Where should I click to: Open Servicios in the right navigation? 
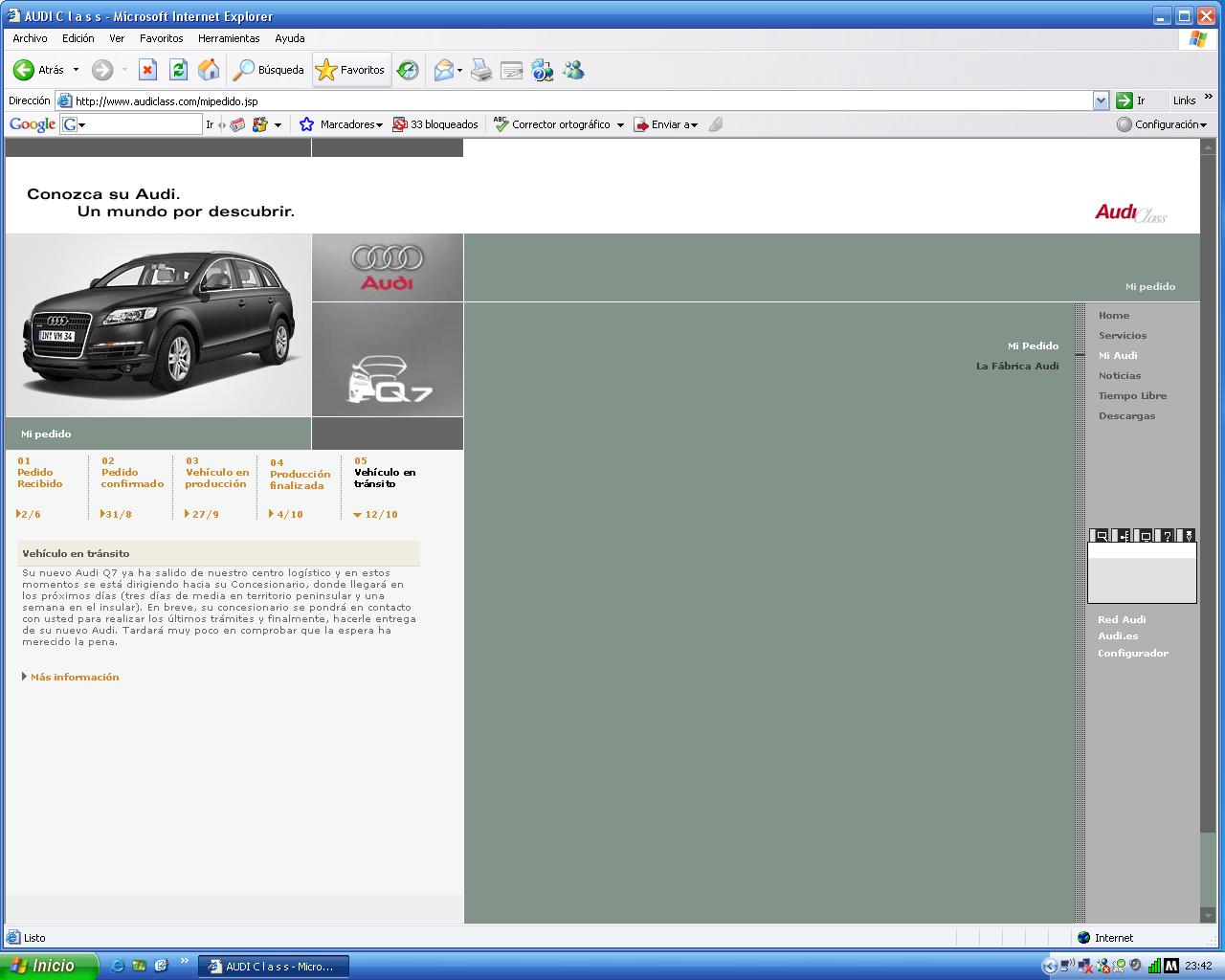(1123, 336)
